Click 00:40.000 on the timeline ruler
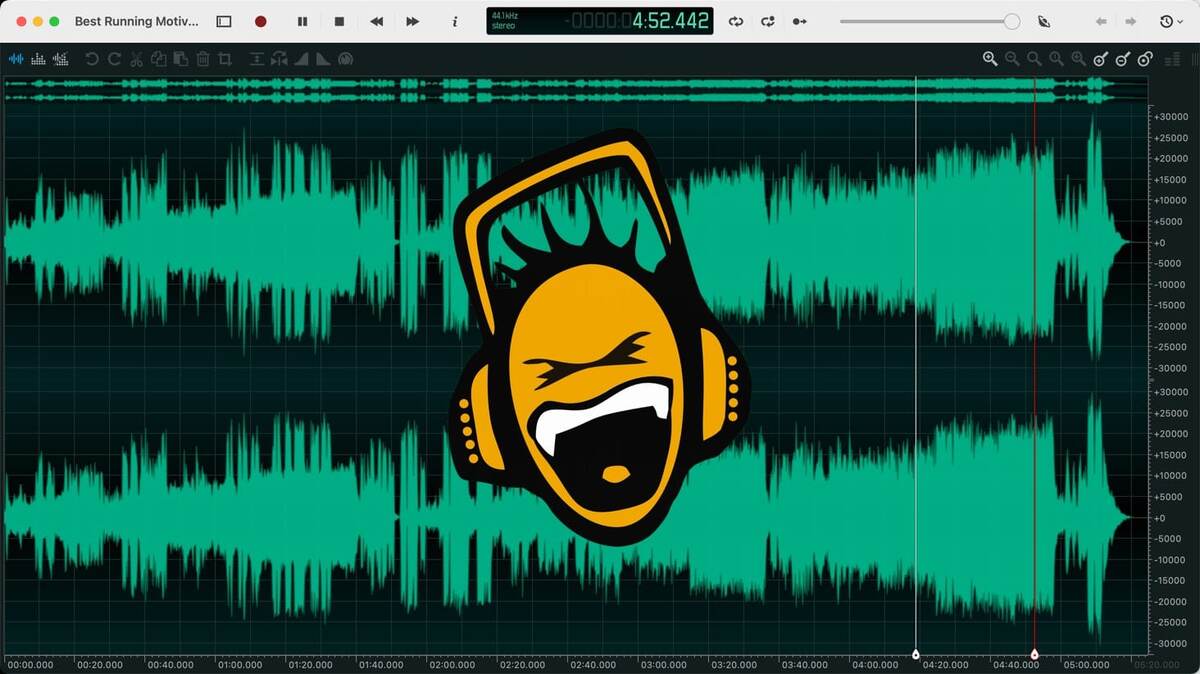The image size is (1200, 674). tap(170, 665)
